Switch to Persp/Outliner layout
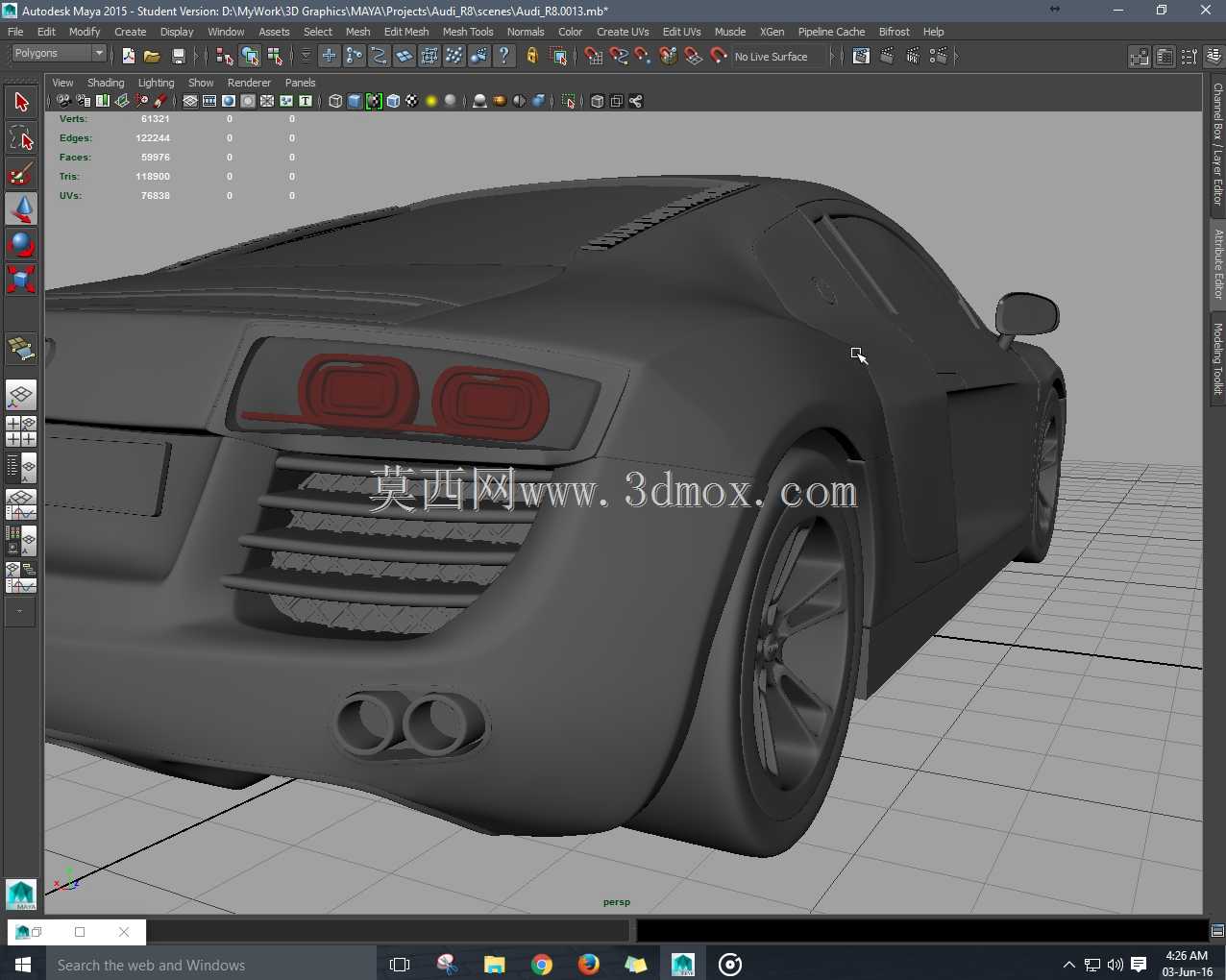This screenshot has width=1226, height=980. [21, 468]
